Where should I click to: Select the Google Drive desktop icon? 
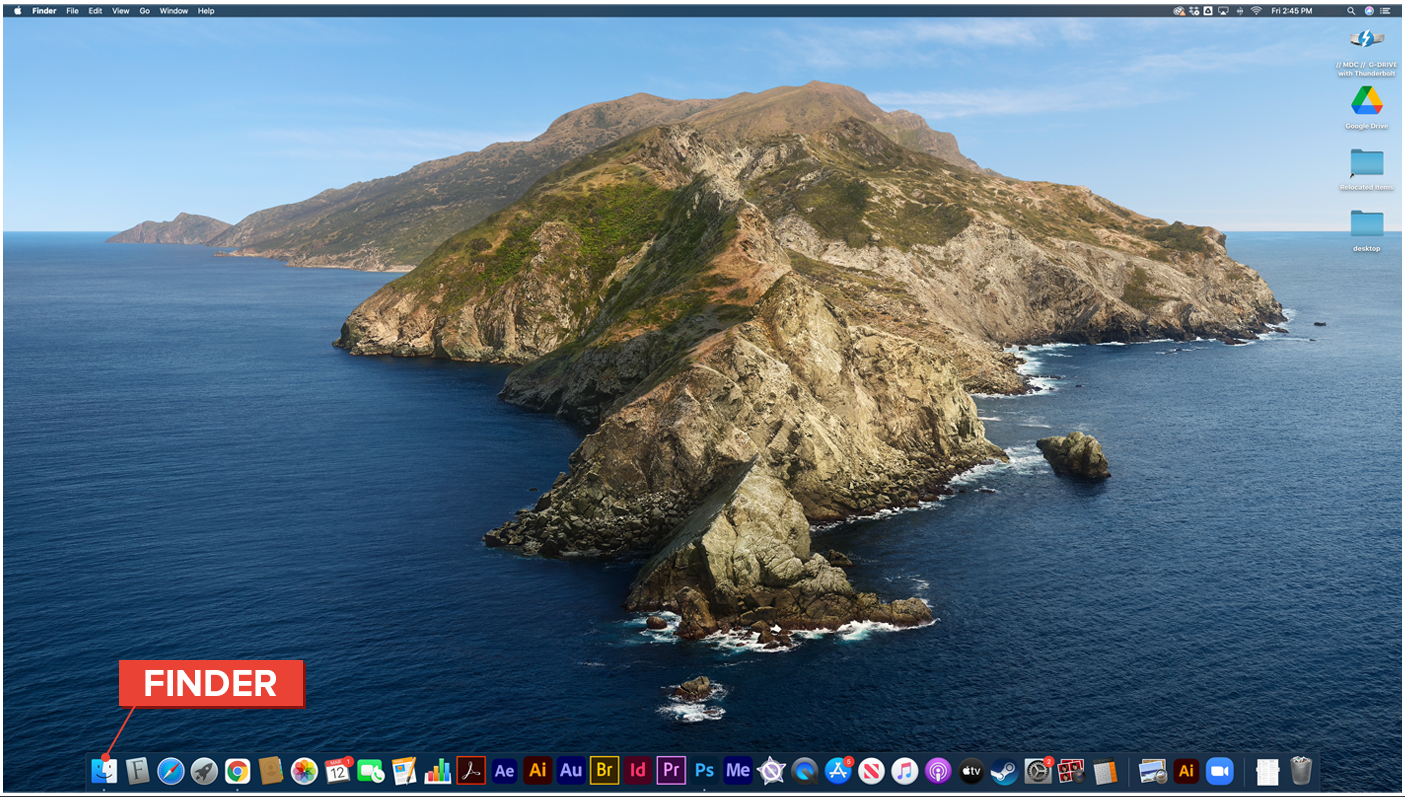click(1366, 101)
